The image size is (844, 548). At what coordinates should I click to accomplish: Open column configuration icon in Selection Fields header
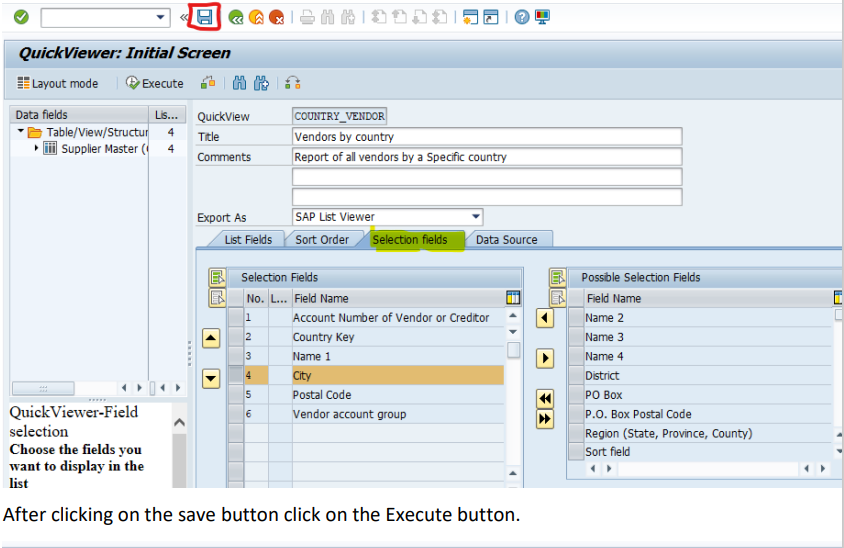(x=513, y=298)
